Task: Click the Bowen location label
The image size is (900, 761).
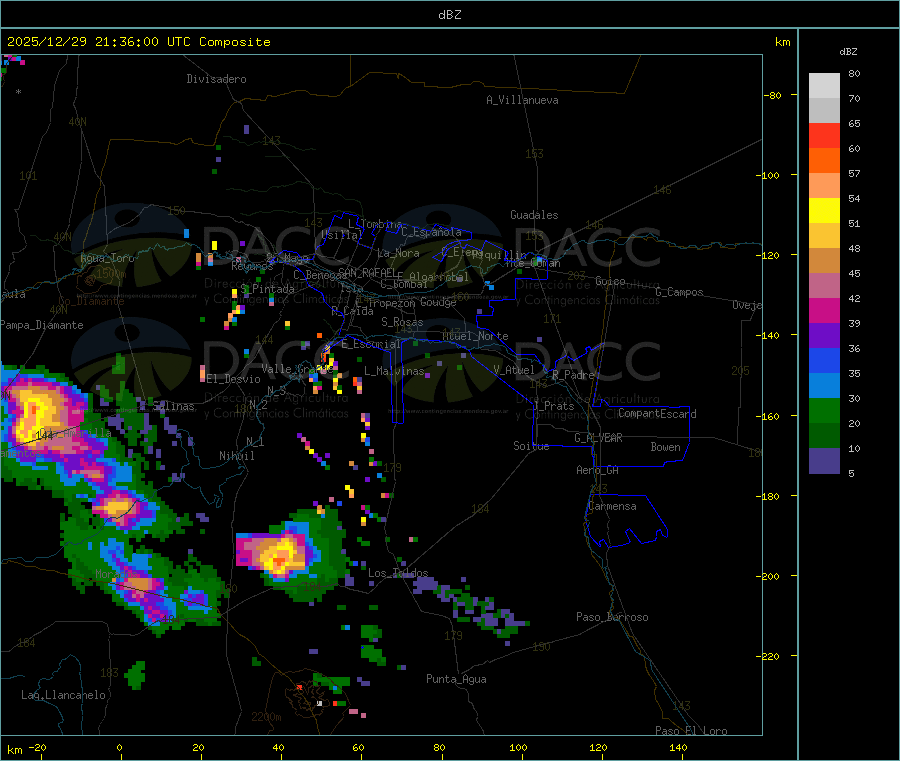Action: point(666,447)
